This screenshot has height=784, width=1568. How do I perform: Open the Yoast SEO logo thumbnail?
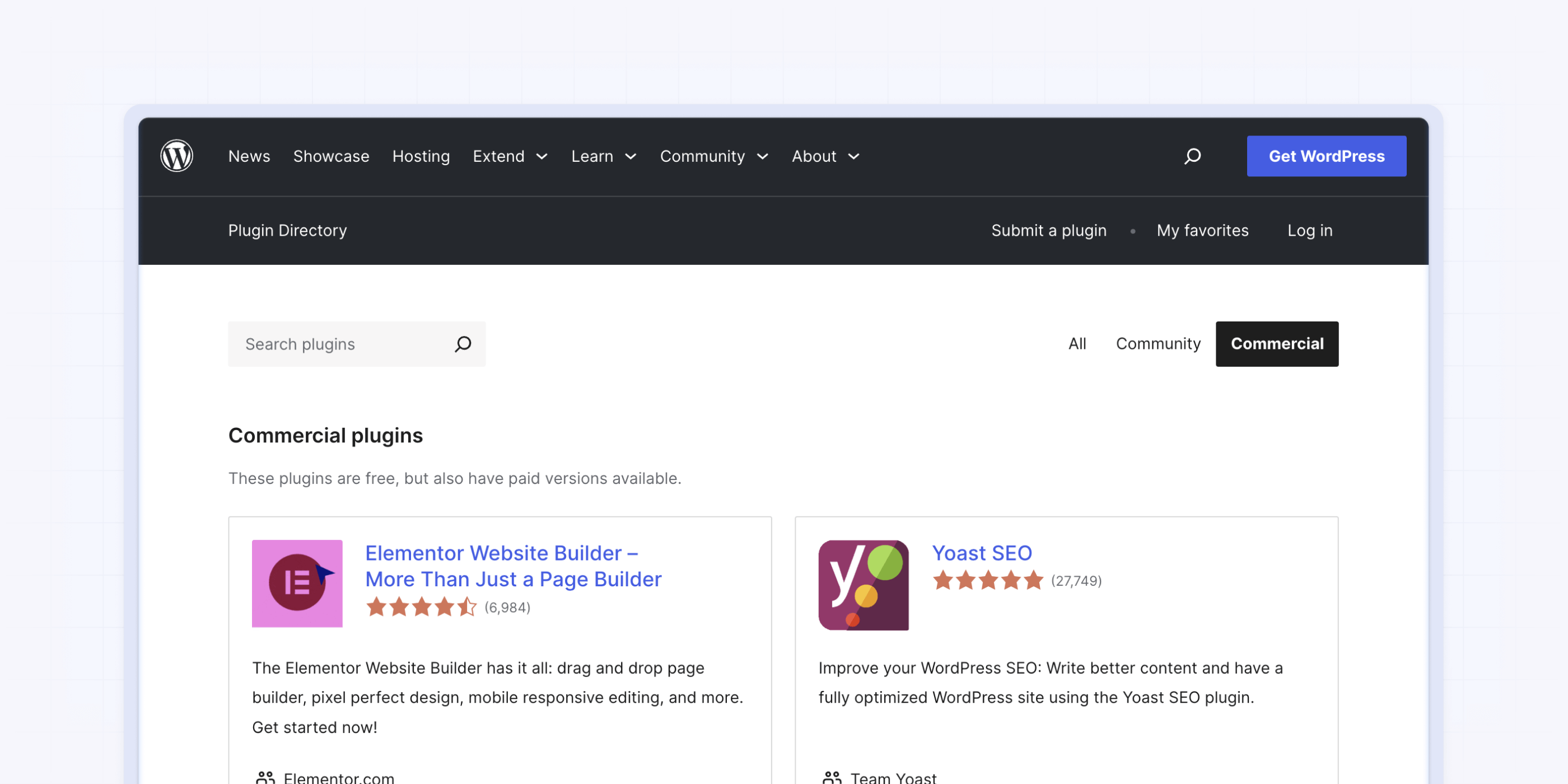[863, 585]
